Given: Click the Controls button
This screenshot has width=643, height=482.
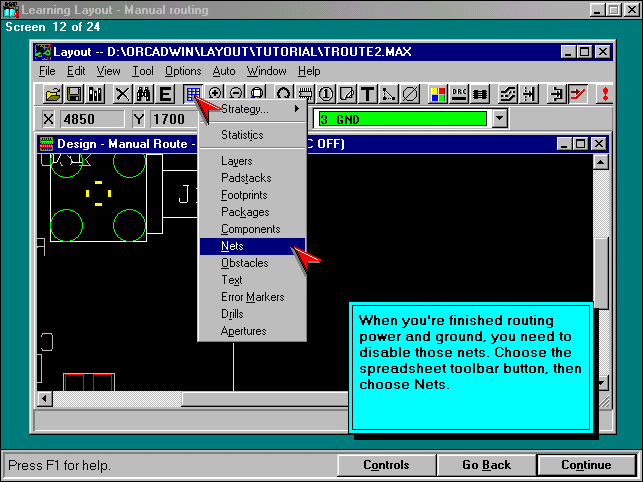Looking at the screenshot, I should click(385, 465).
